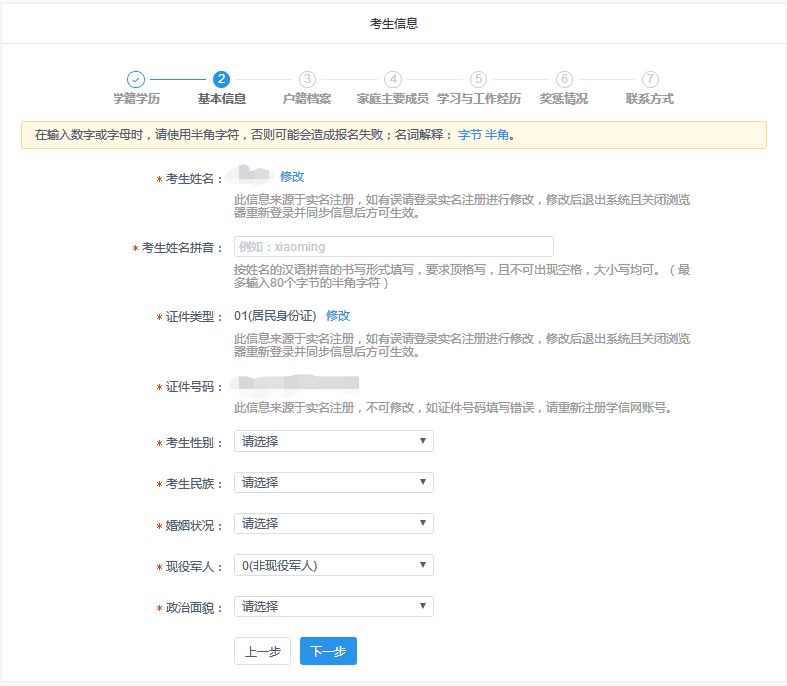The width and height of the screenshot is (787, 686).
Task: Select a 政治面貌 dropdown option
Action: (333, 606)
